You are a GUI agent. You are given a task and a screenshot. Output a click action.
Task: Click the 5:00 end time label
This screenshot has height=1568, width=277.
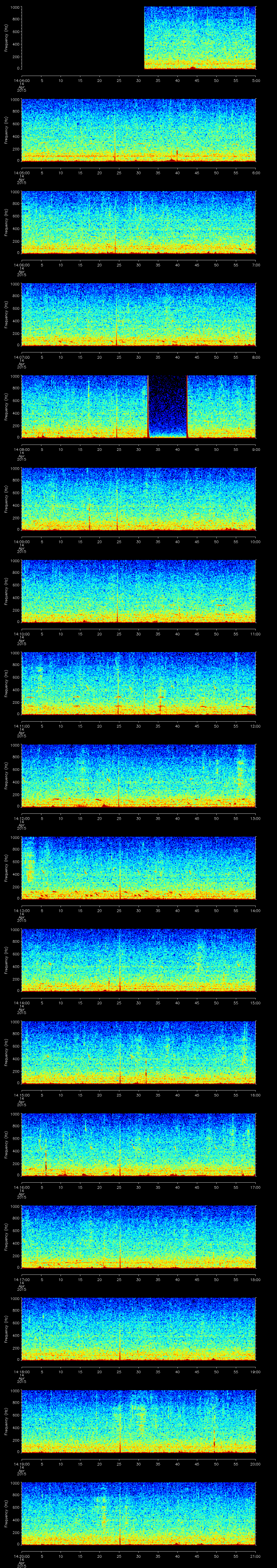[x=256, y=80]
